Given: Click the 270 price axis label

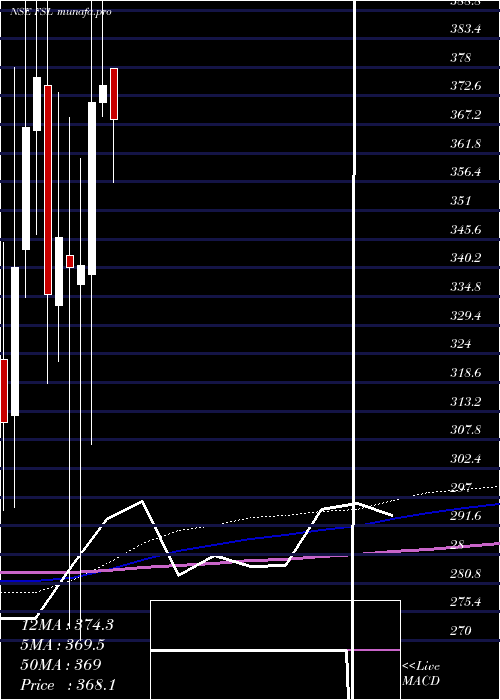Looking at the screenshot, I should (460, 630).
